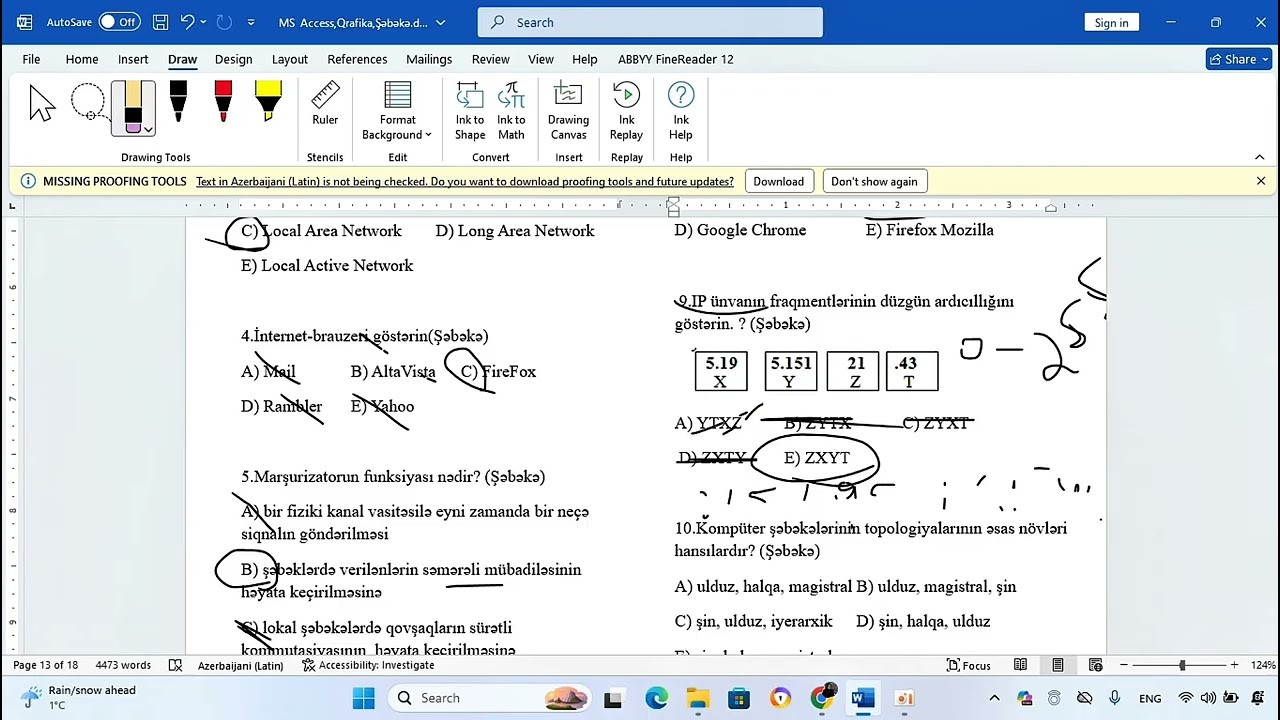The width and height of the screenshot is (1280, 720).
Task: Expand the document title dropdown
Action: tap(440, 22)
